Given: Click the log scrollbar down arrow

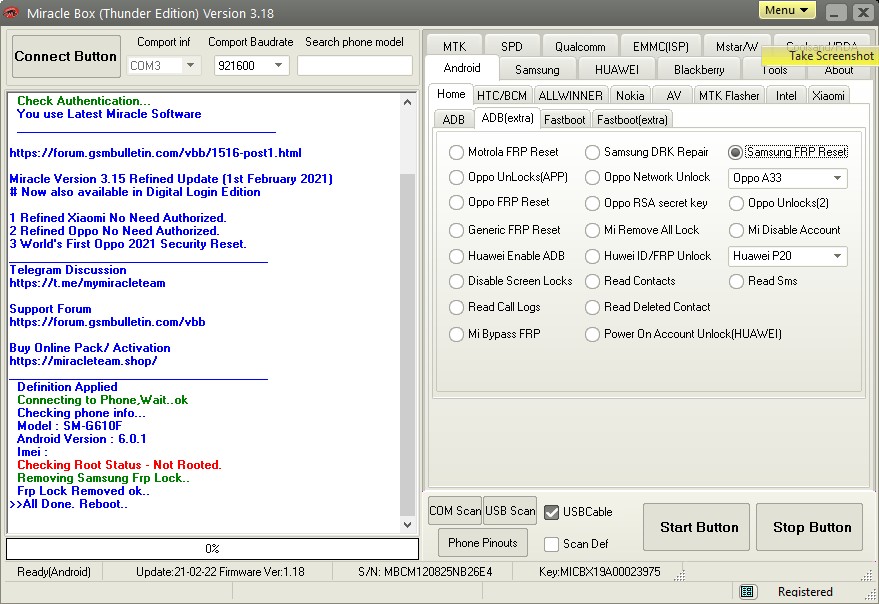Looking at the screenshot, I should click(408, 525).
